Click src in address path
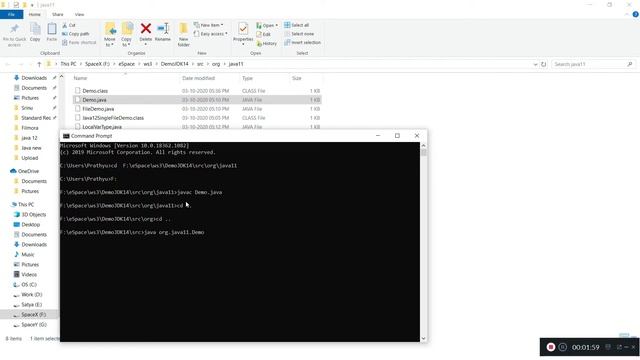Screen dimensions: 640x360 coord(200,64)
